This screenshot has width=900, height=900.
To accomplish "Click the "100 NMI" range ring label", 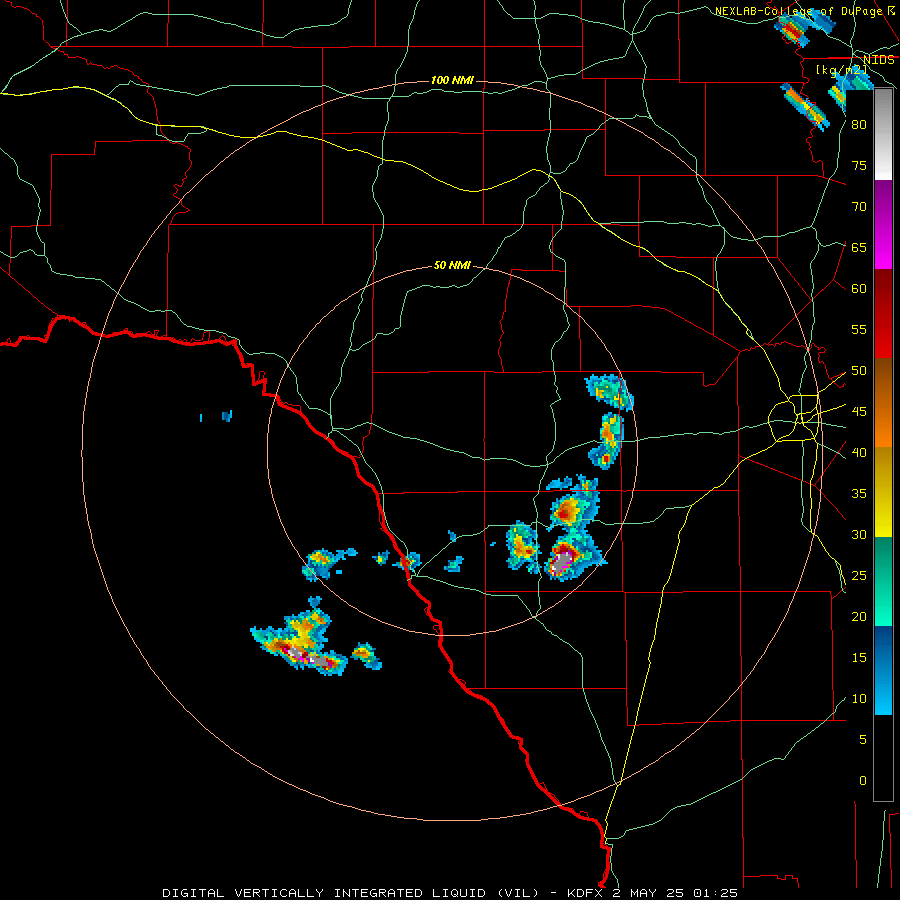I will [452, 80].
